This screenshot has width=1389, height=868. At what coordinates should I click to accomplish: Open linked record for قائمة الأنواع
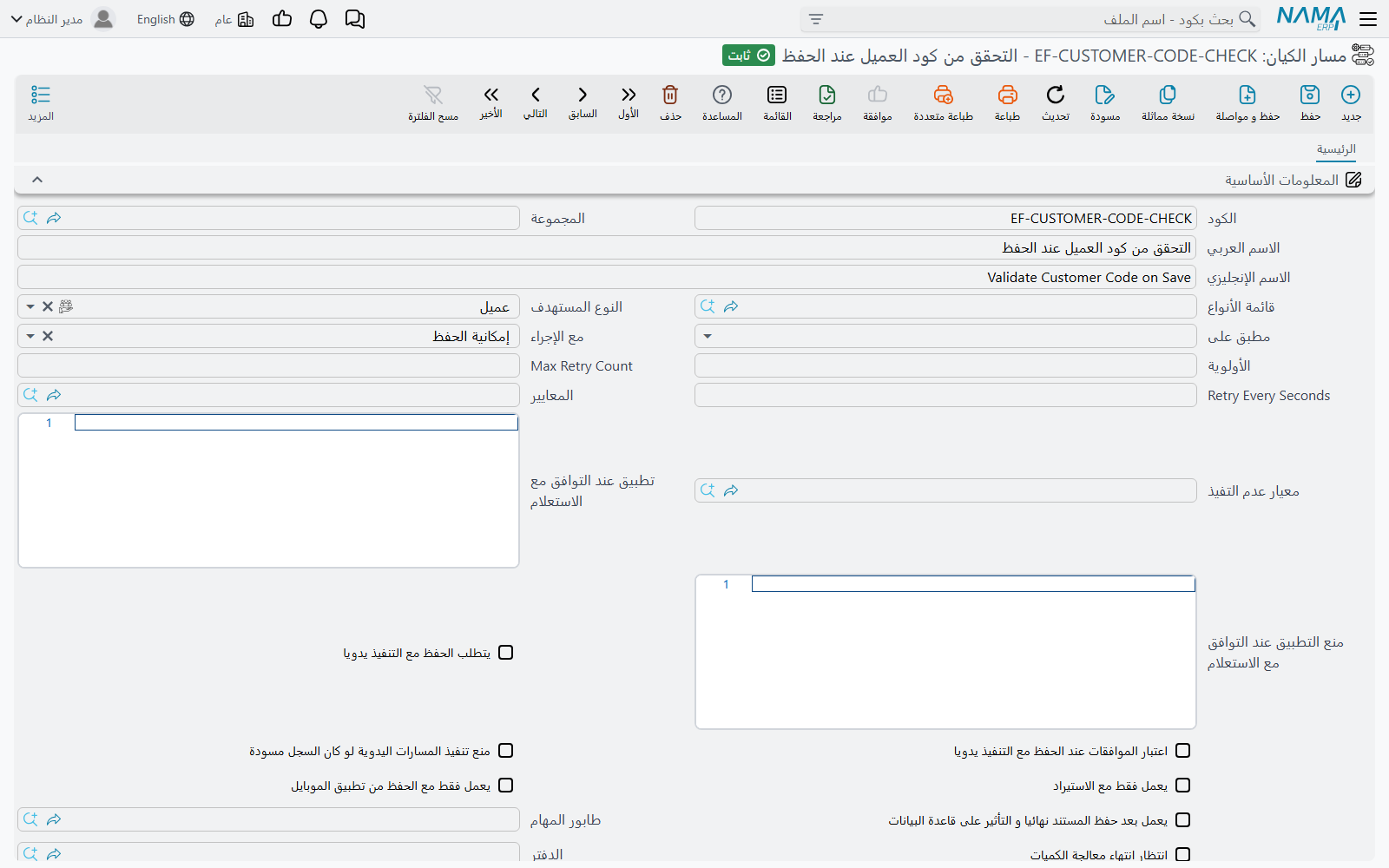tap(731, 306)
